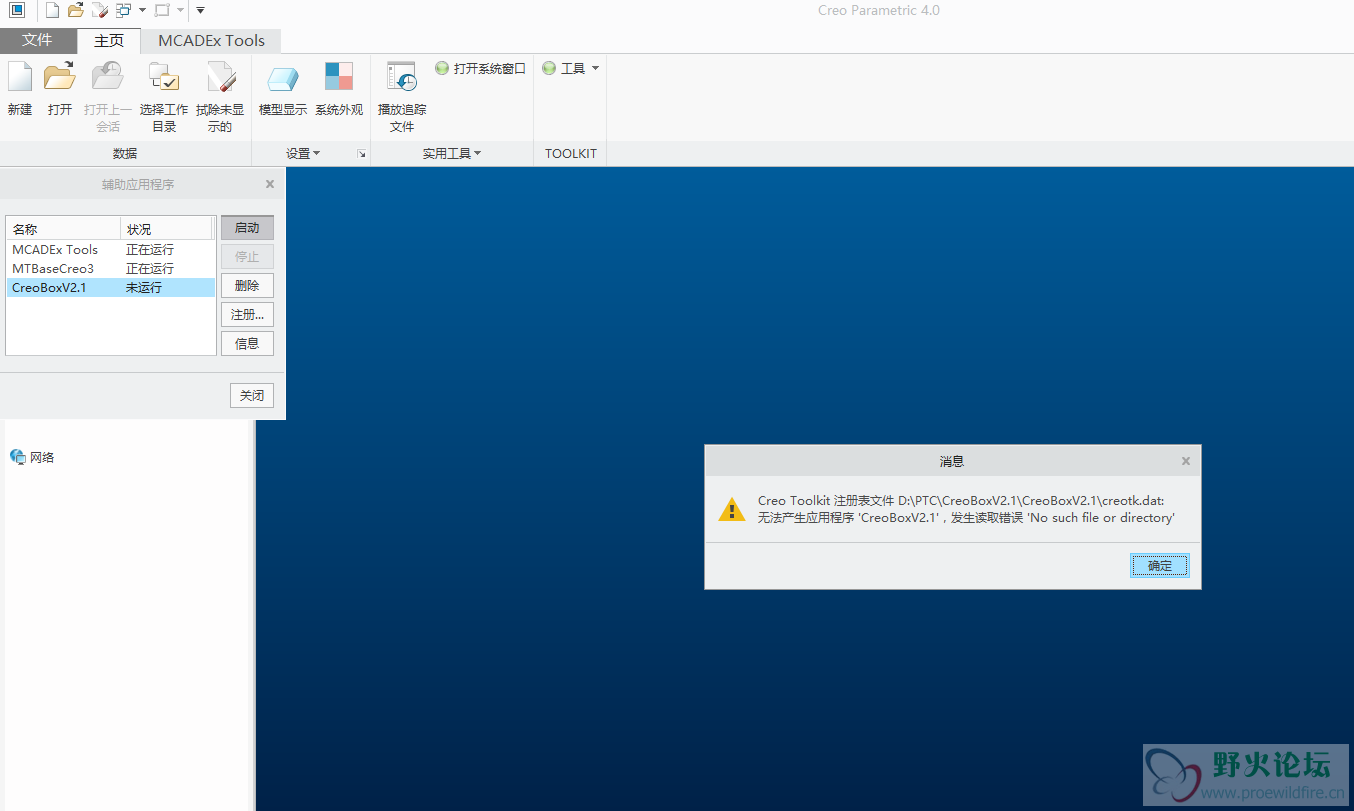Image resolution: width=1354 pixels, height=811 pixels.
Task: Open the Windows switch dropdown arrow in the quick access bar
Action: tap(142, 10)
